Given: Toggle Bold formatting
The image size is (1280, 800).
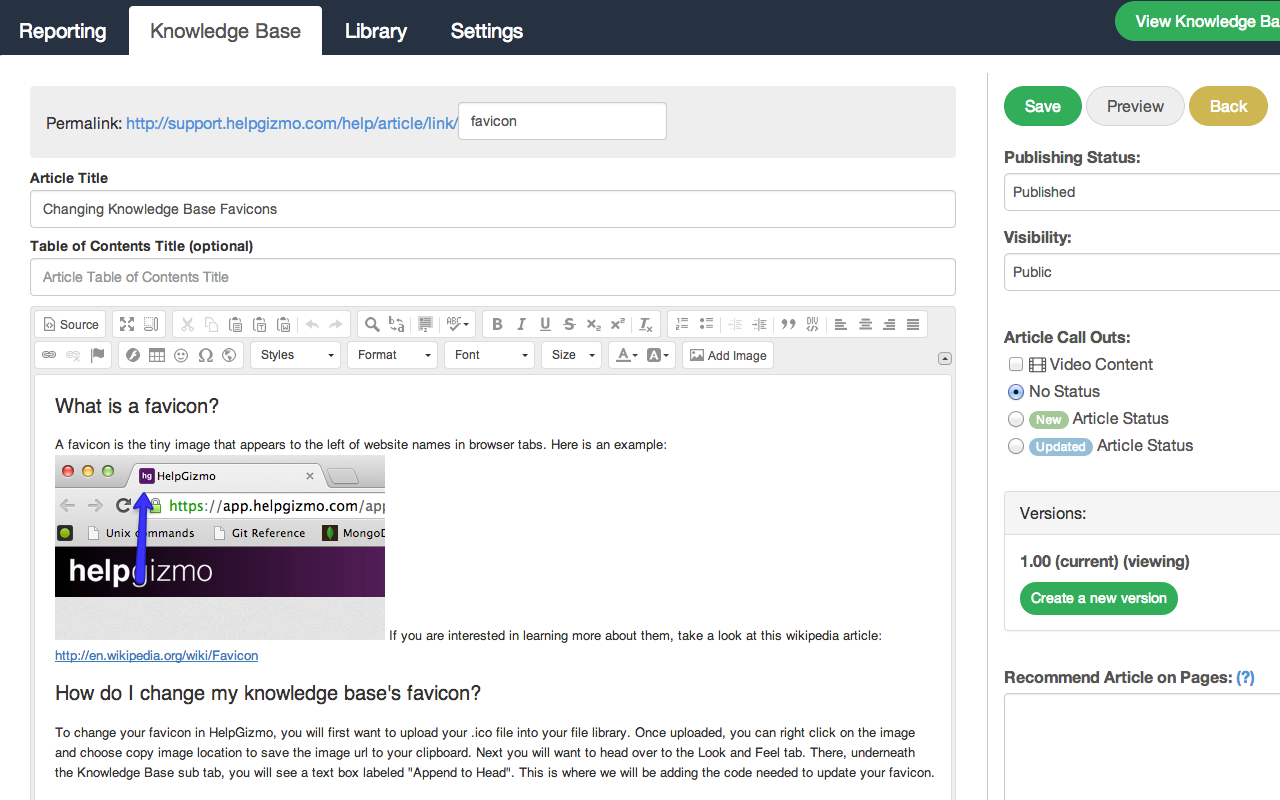Looking at the screenshot, I should point(497,324).
